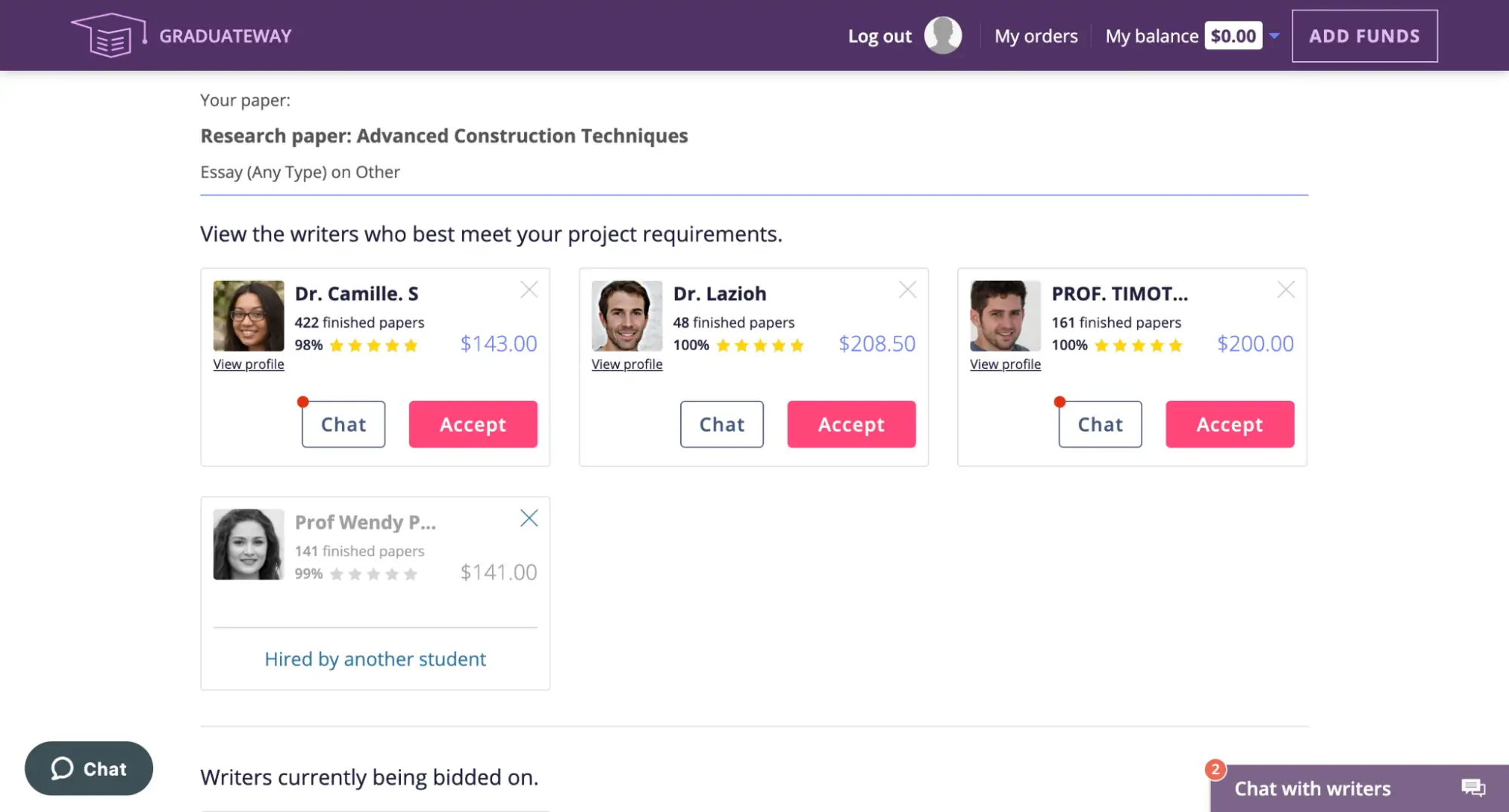The image size is (1509, 812).
Task: Open PROF. TIMOT...'s truncated name card
Action: (1119, 294)
